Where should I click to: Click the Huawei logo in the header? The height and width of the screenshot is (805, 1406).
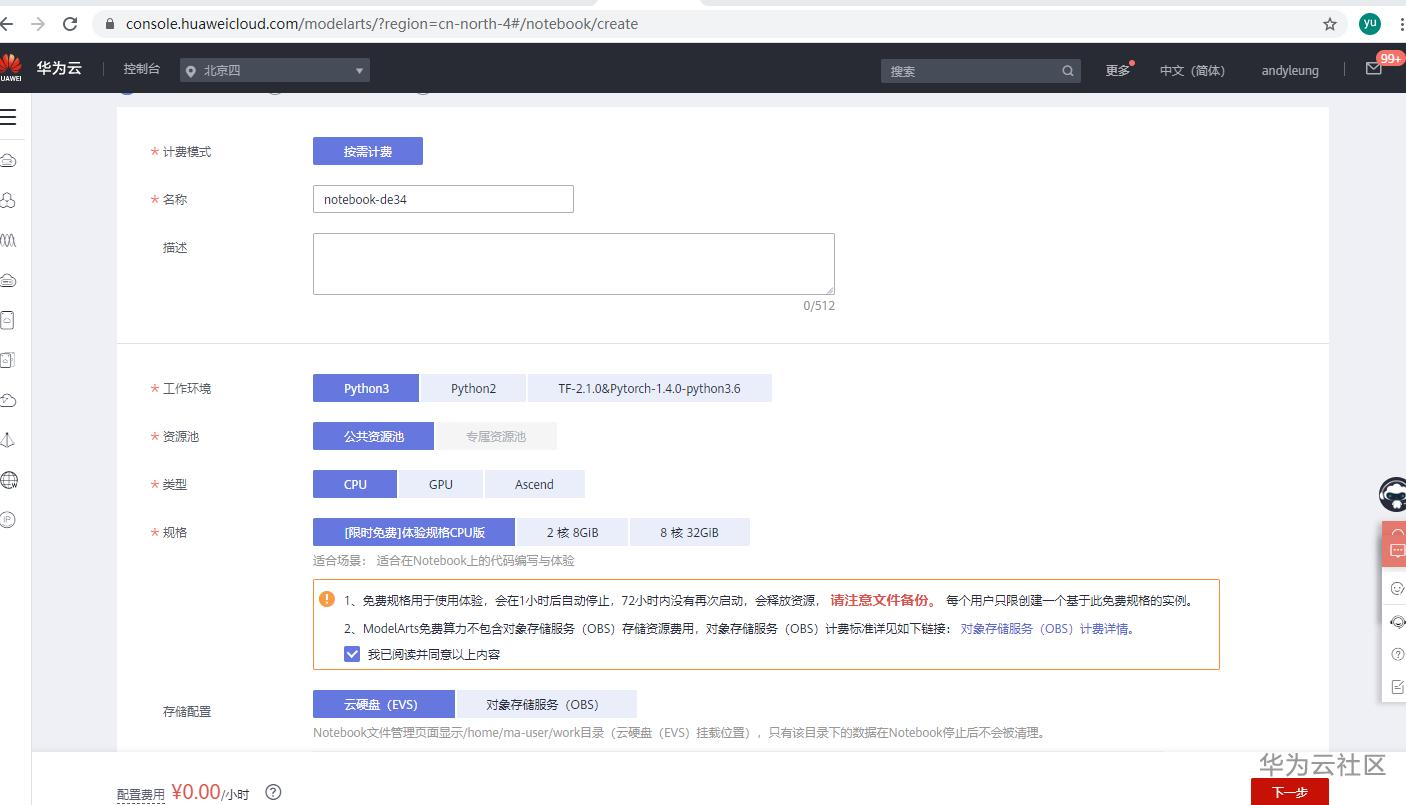click(x=10, y=69)
